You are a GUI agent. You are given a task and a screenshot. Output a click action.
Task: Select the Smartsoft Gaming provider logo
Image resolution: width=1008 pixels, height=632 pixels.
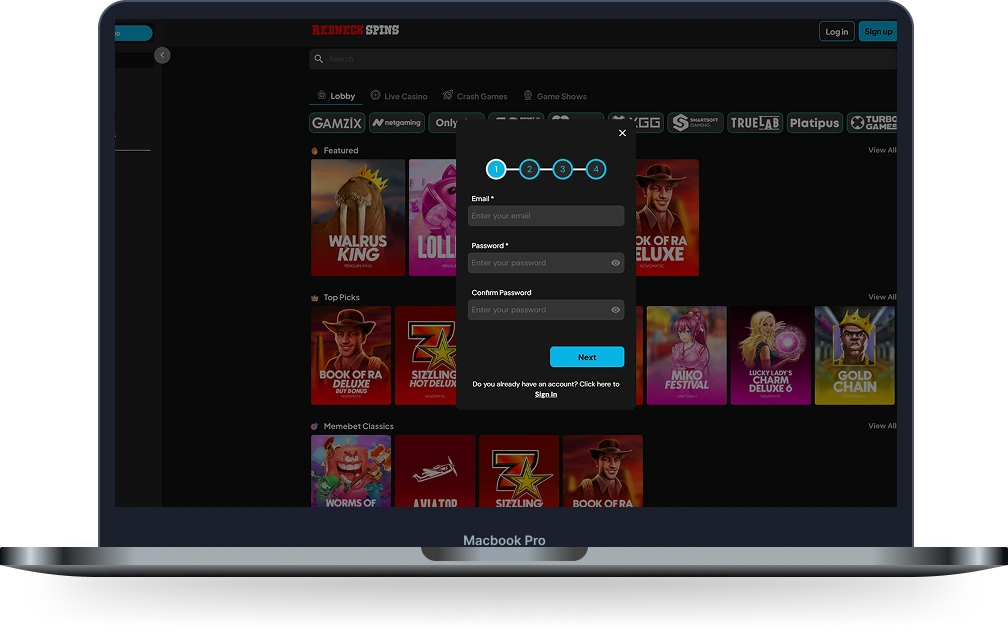click(x=695, y=123)
